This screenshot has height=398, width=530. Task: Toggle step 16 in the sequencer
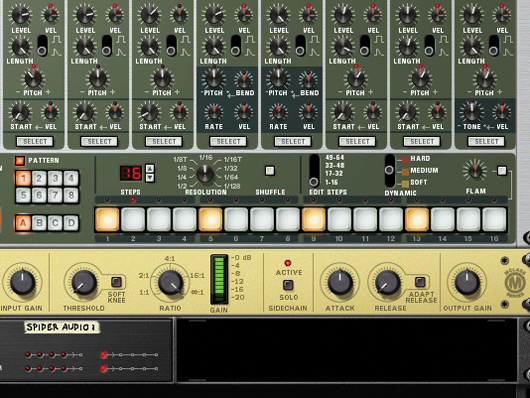click(494, 219)
